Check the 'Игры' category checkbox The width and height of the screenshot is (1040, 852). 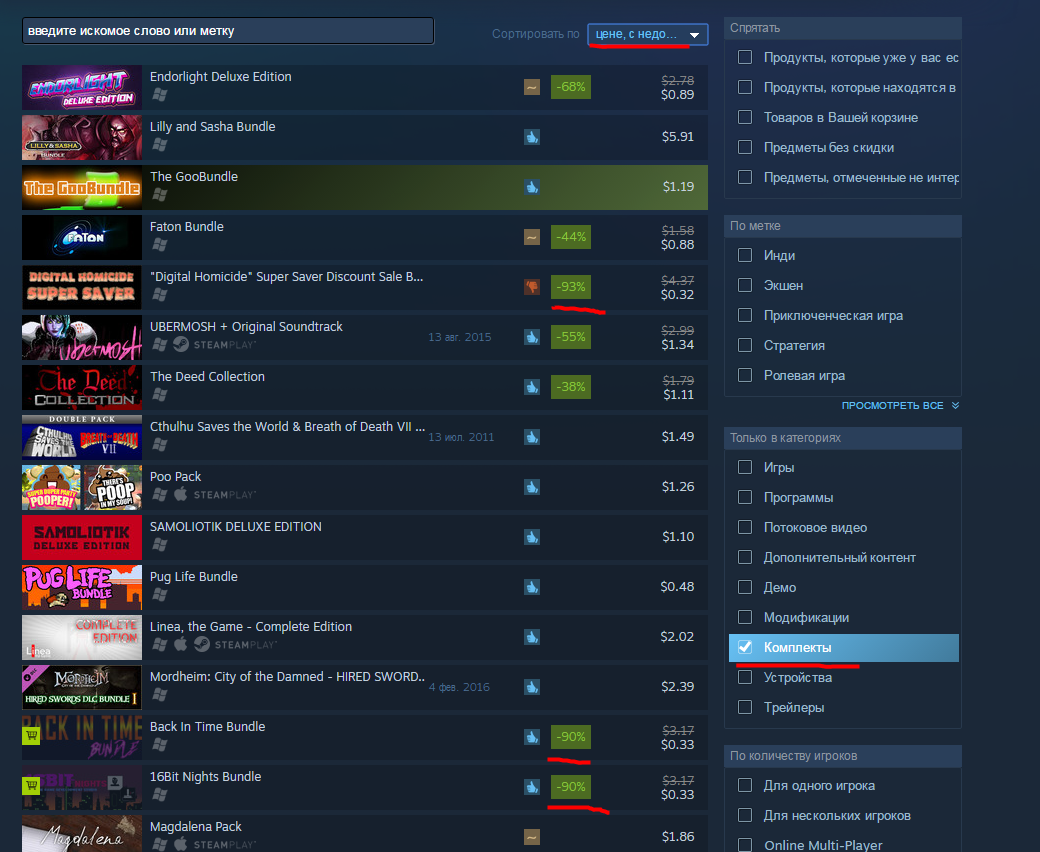tap(745, 467)
